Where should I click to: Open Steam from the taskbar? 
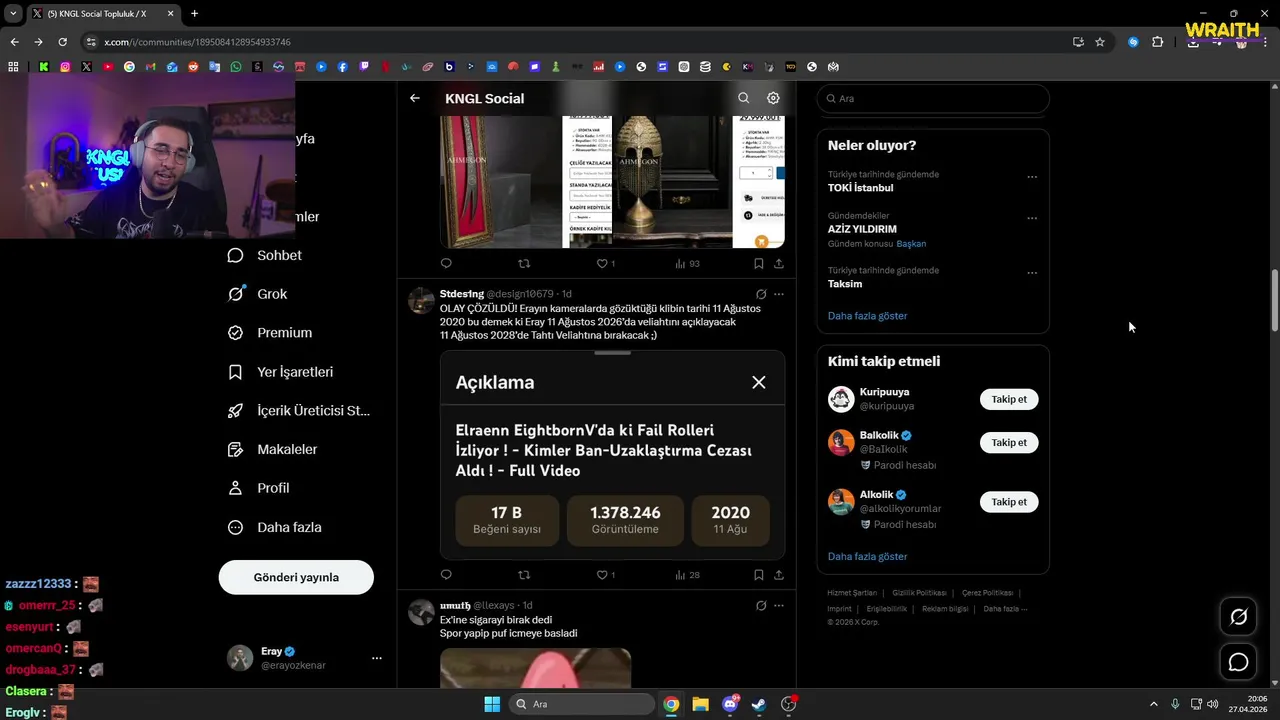tap(759, 704)
